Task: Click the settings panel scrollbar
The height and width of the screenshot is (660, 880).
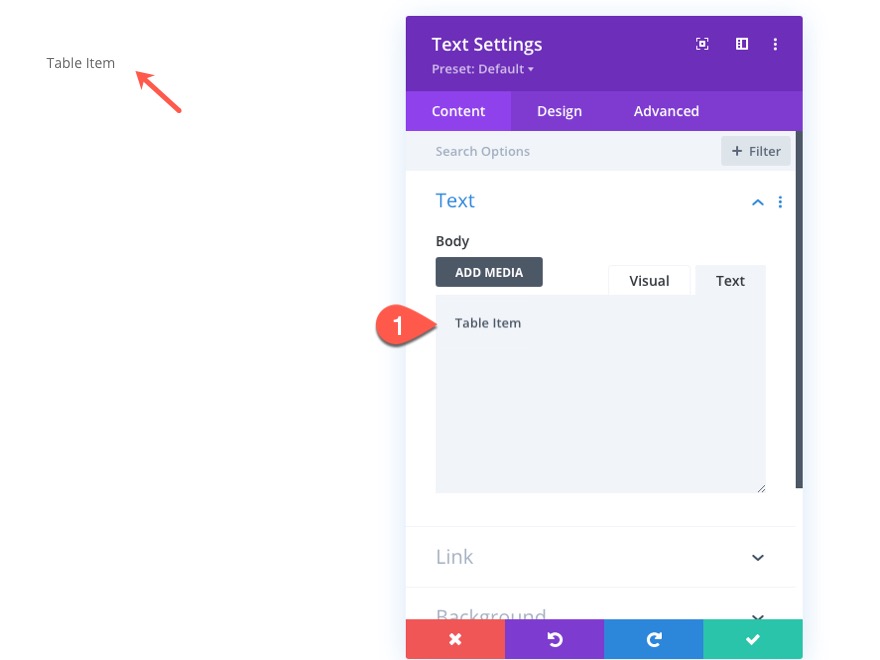Action: (799, 309)
